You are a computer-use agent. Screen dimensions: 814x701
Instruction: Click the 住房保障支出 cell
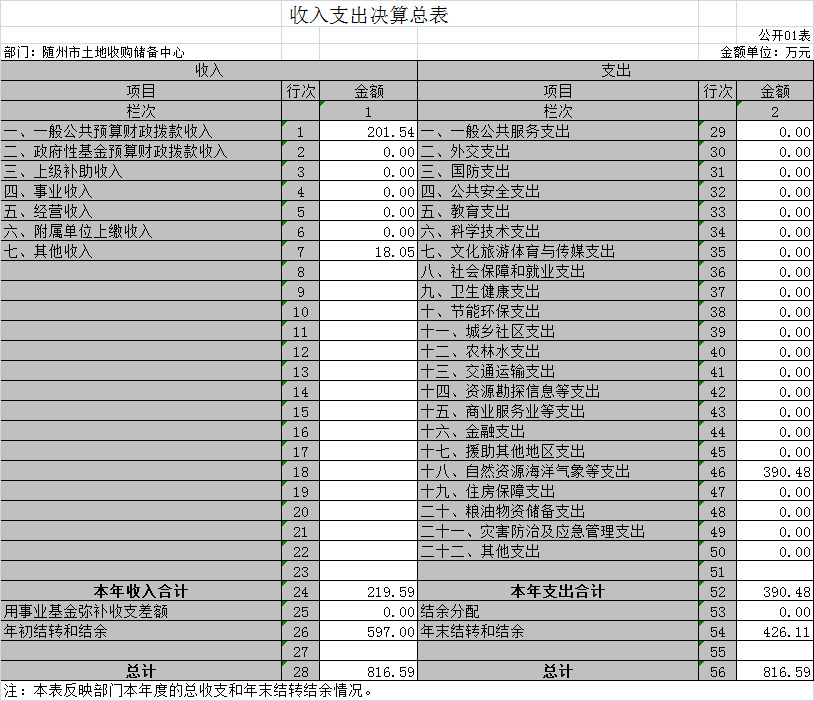[x=558, y=491]
